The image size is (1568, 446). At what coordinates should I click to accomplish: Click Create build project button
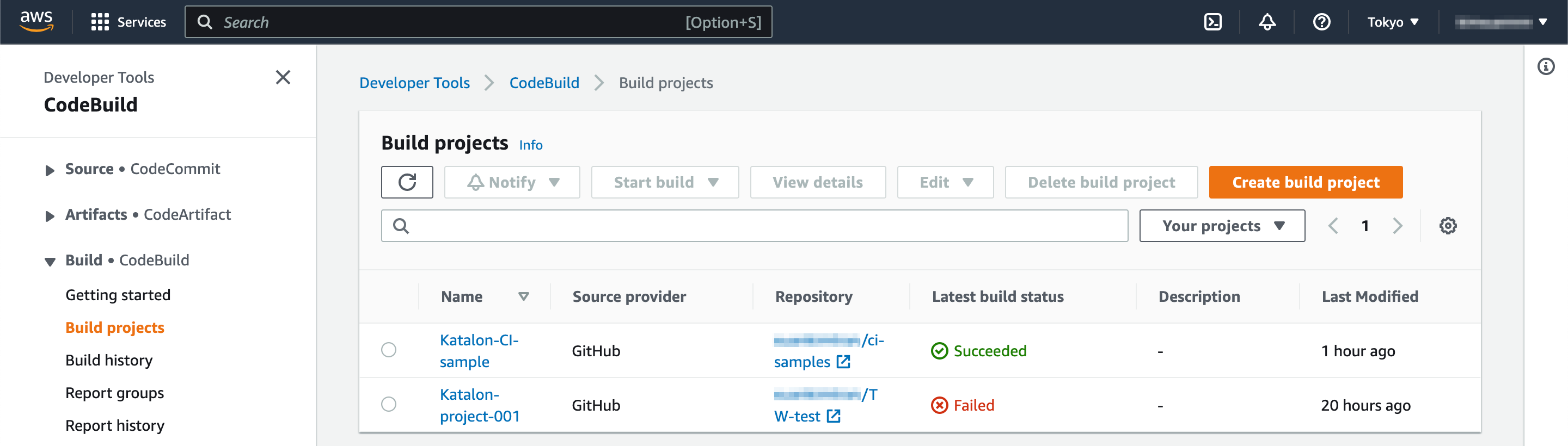pos(1305,182)
